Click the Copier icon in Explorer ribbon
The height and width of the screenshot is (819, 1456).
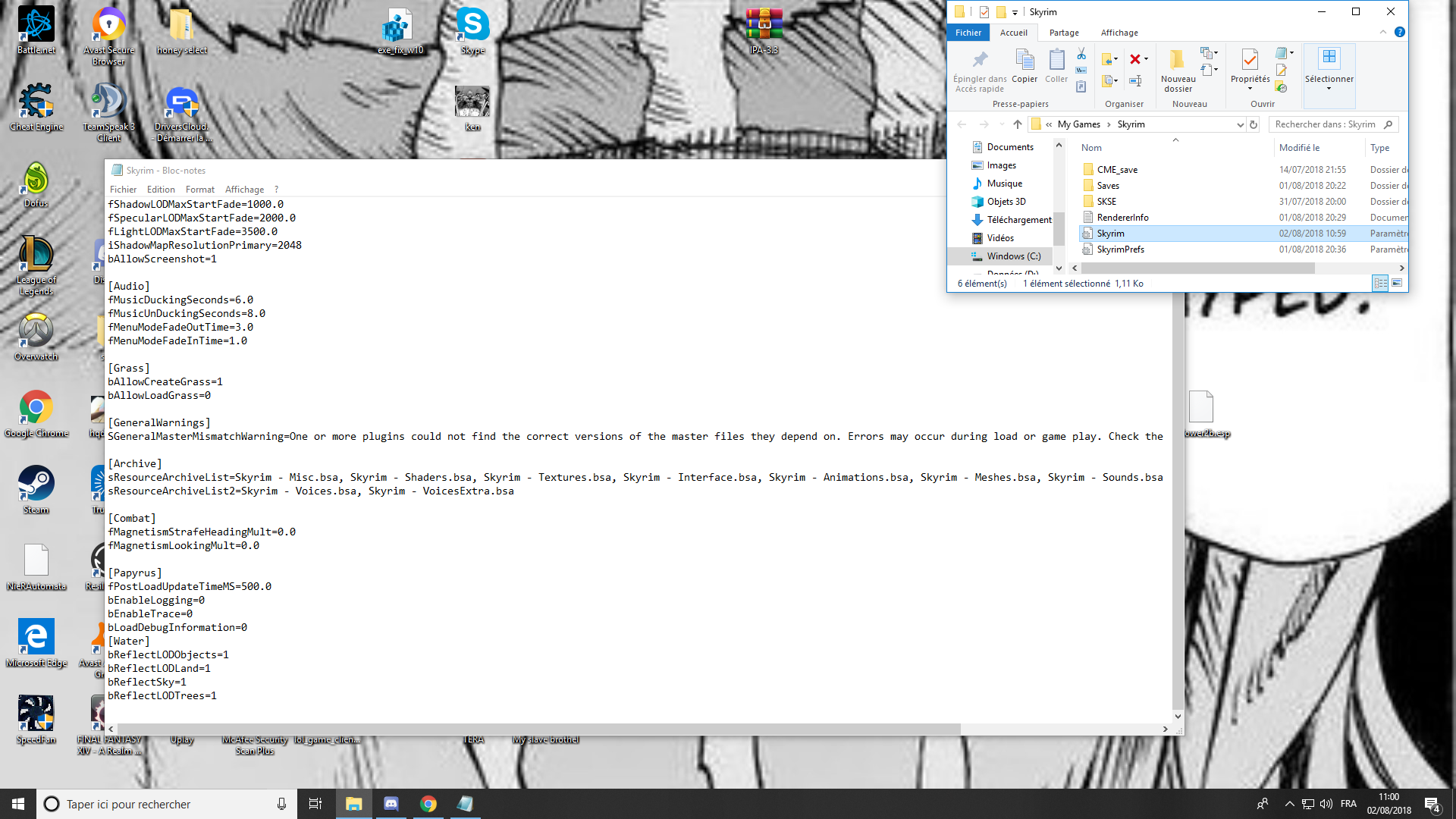(x=1025, y=59)
